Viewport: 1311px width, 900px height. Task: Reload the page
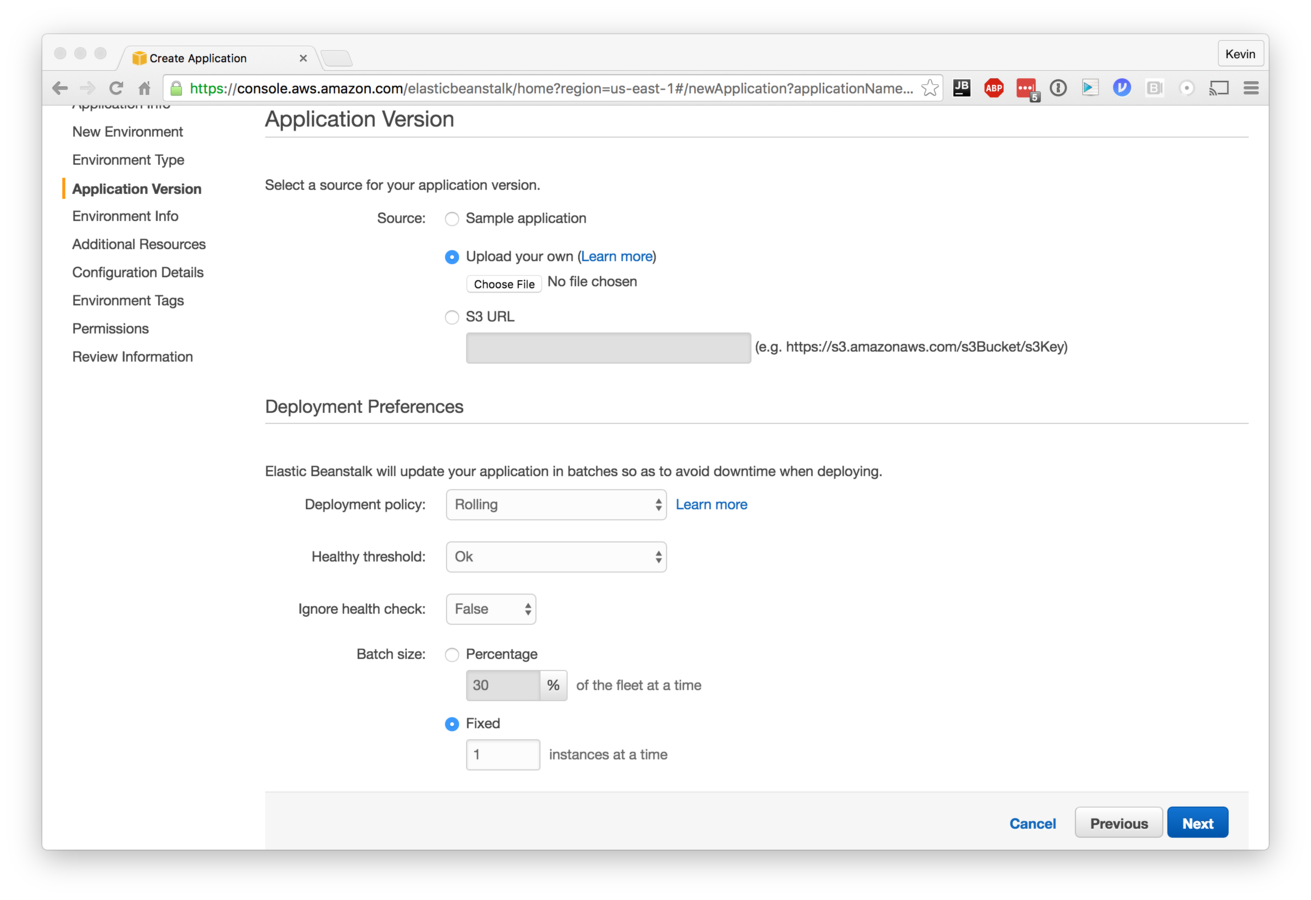coord(117,88)
